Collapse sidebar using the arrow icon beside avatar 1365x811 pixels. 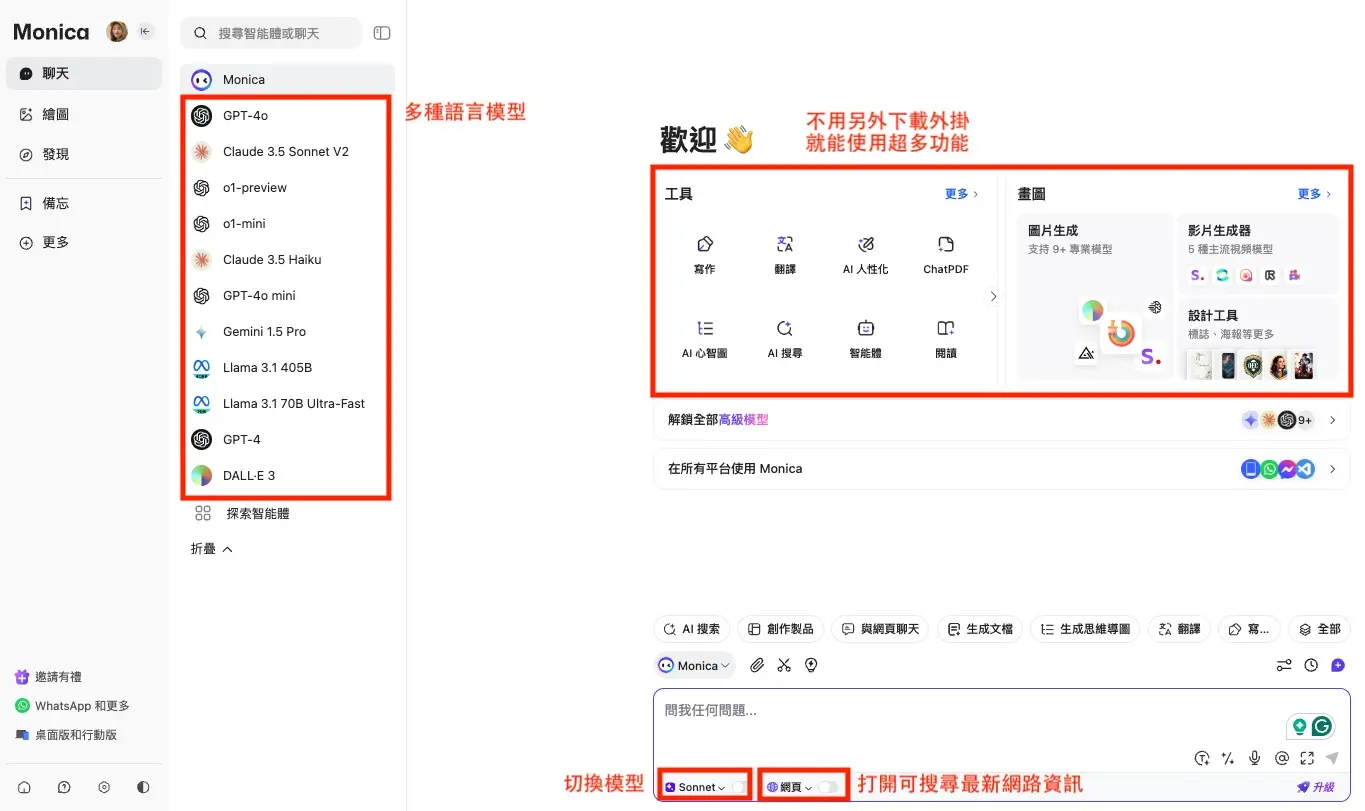click(146, 32)
